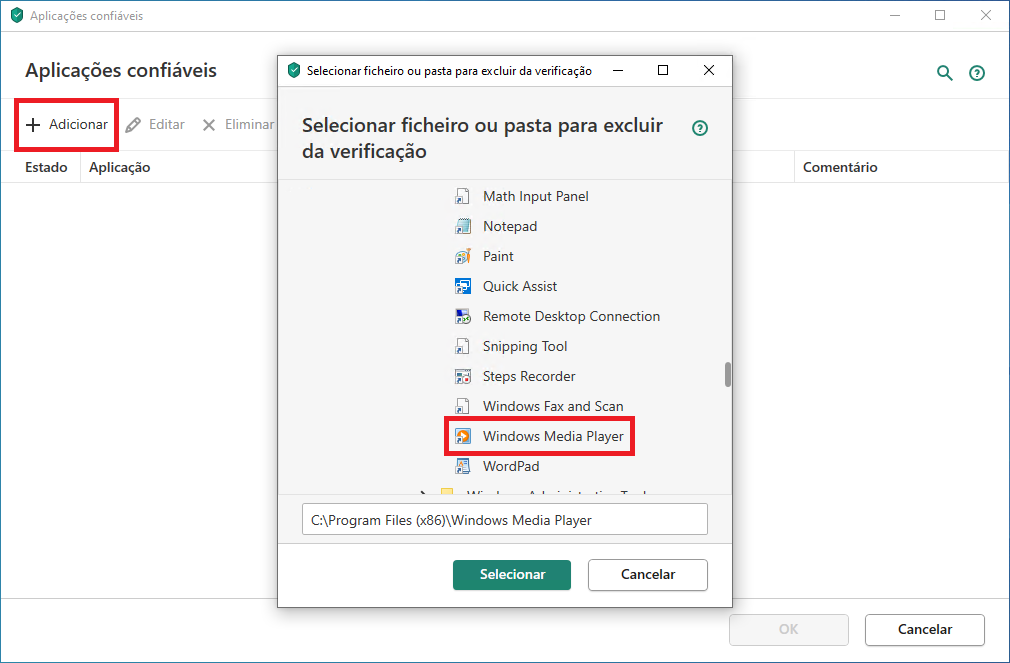
Task: Close the file selection dialog
Action: click(709, 70)
